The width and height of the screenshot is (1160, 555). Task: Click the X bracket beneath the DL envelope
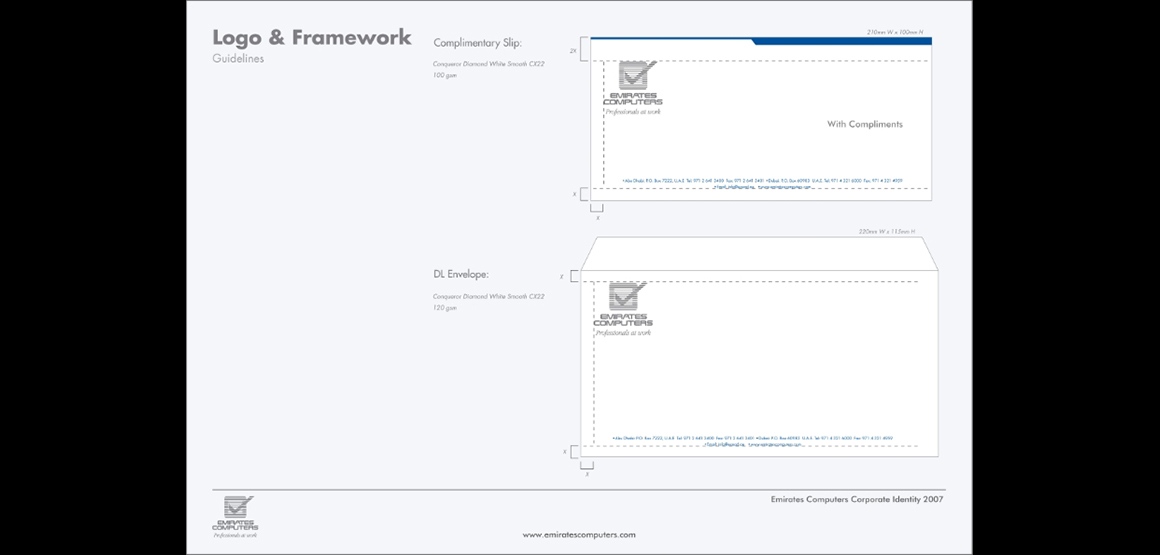tap(586, 465)
